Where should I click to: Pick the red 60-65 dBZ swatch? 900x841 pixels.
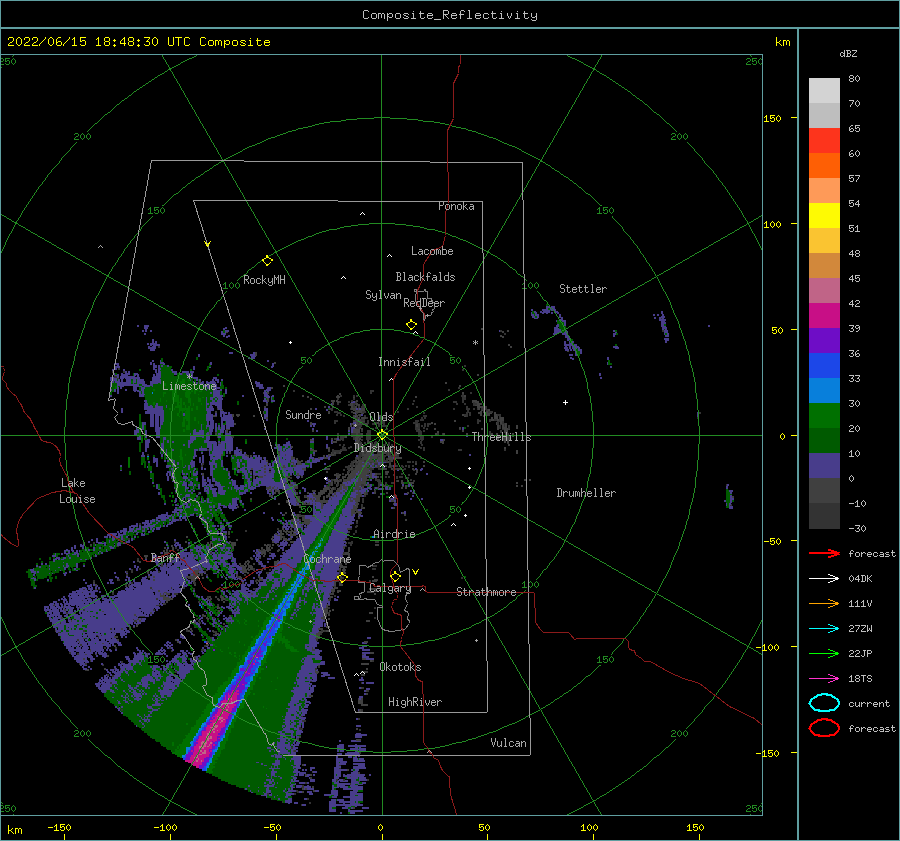824,140
